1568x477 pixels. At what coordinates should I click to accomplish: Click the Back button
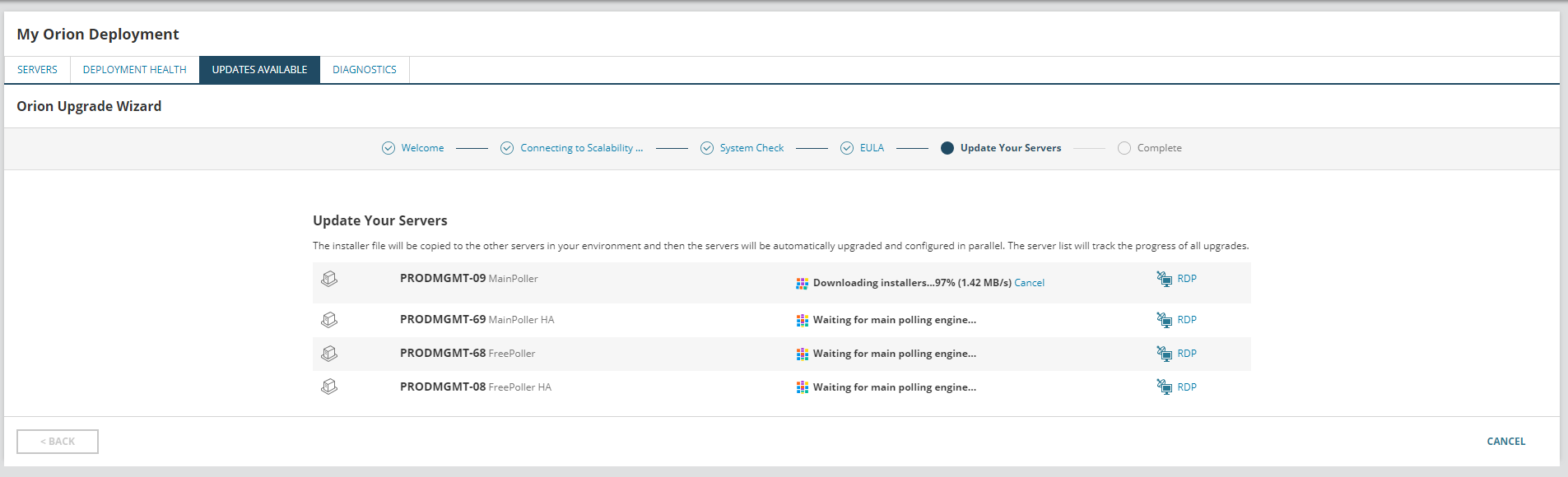point(58,442)
